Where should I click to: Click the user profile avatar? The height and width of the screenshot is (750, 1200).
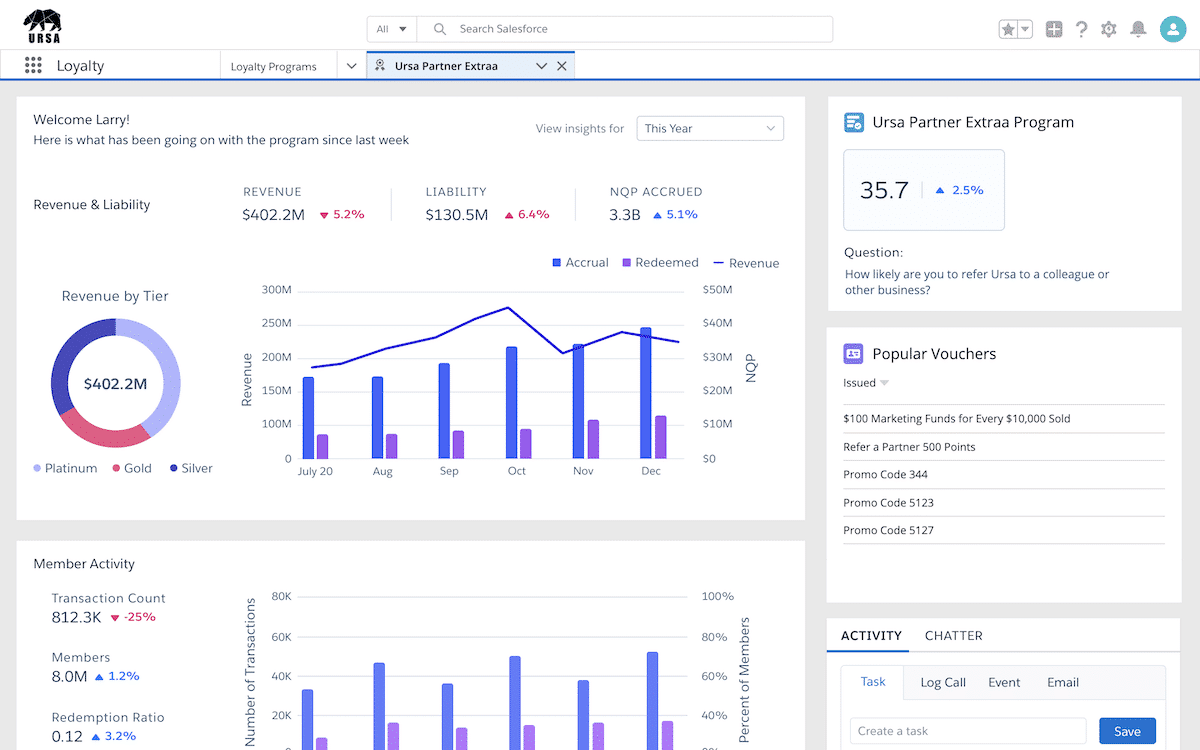1172,29
